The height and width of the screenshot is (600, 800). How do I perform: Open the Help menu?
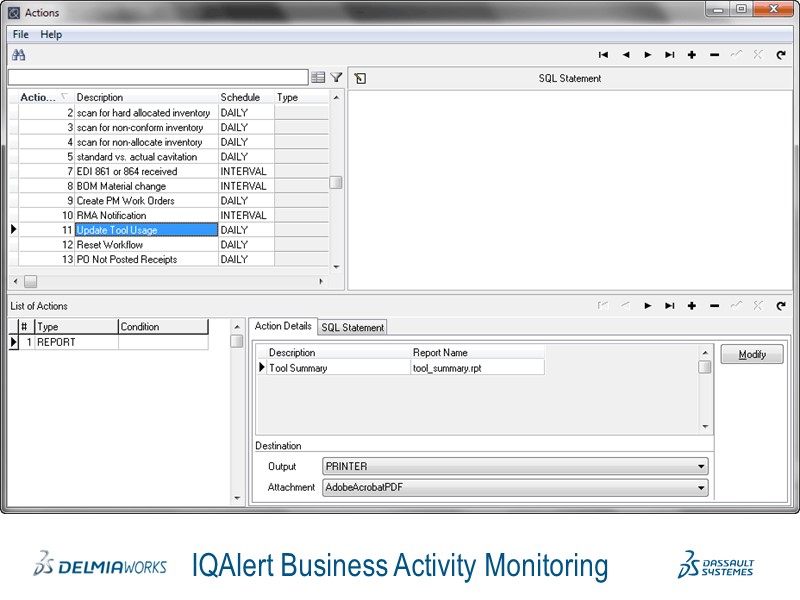[50, 33]
